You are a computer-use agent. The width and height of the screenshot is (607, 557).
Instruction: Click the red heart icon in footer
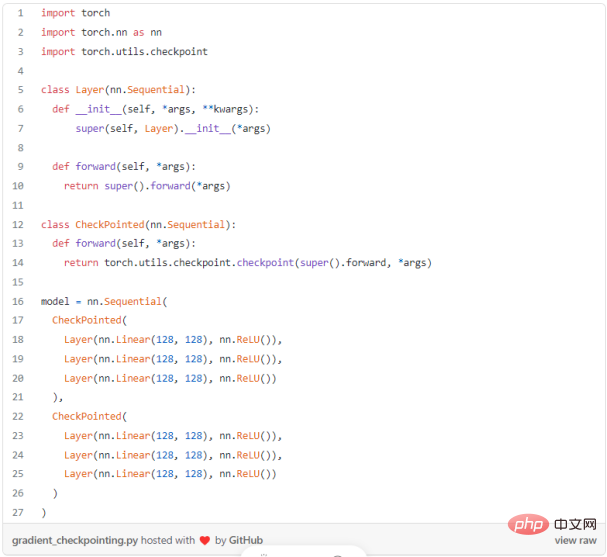pyautogui.click(x=205, y=540)
